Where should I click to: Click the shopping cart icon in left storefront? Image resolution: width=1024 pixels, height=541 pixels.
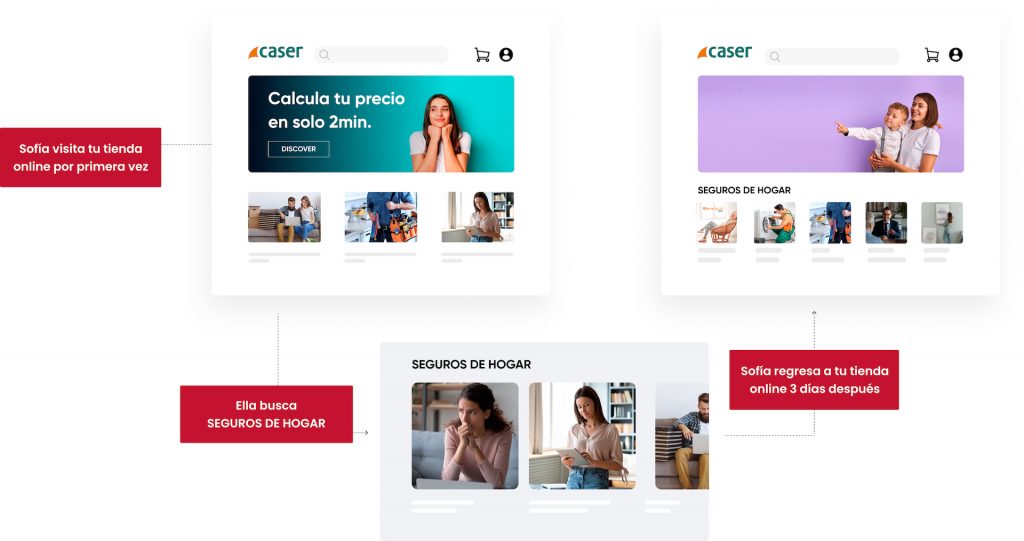[x=482, y=55]
